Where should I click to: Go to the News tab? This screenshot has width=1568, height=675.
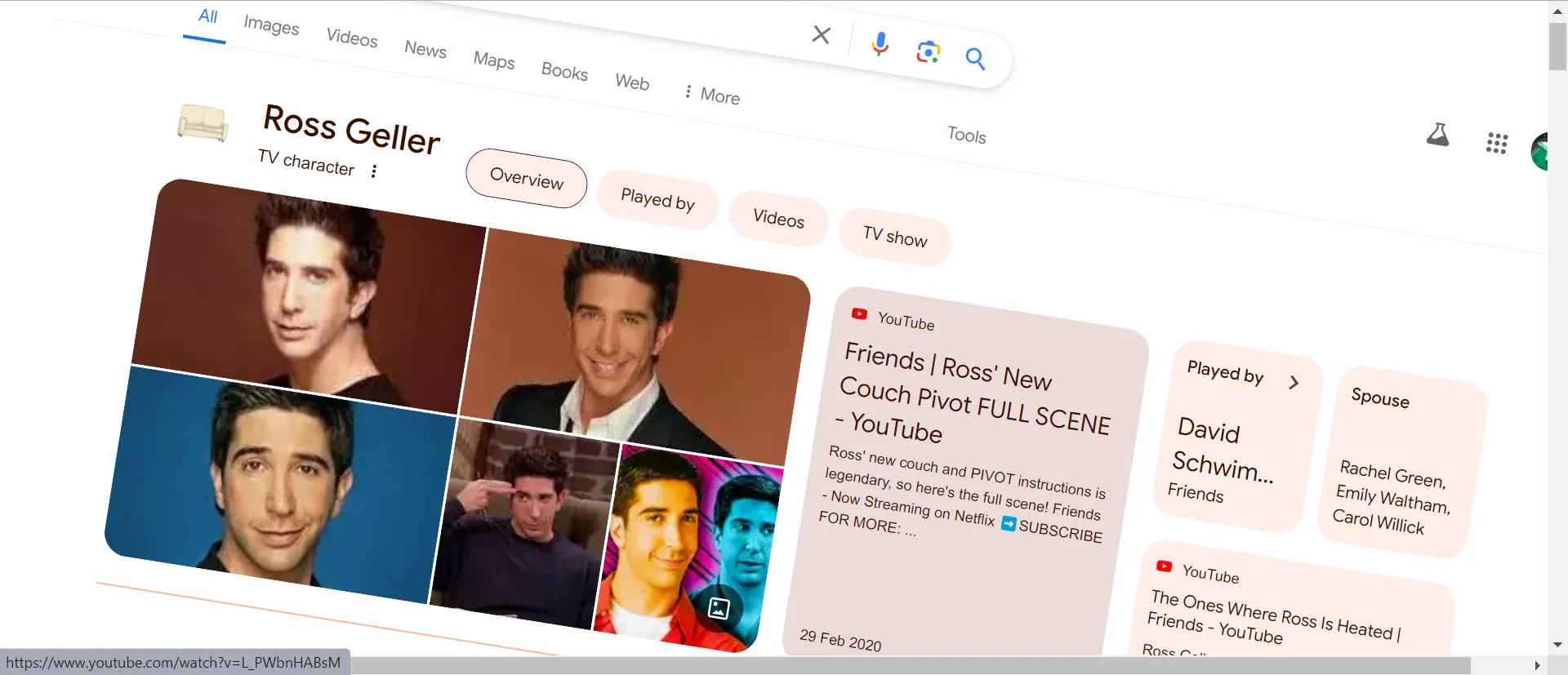coord(425,49)
